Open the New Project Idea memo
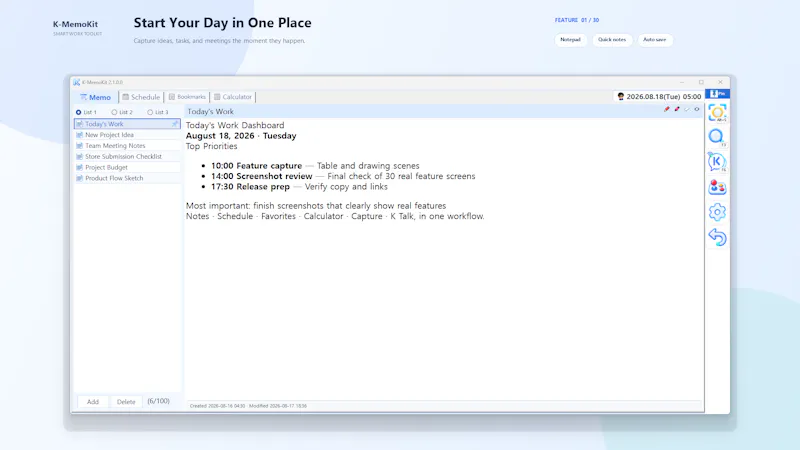The height and width of the screenshot is (450, 800). tap(127, 135)
